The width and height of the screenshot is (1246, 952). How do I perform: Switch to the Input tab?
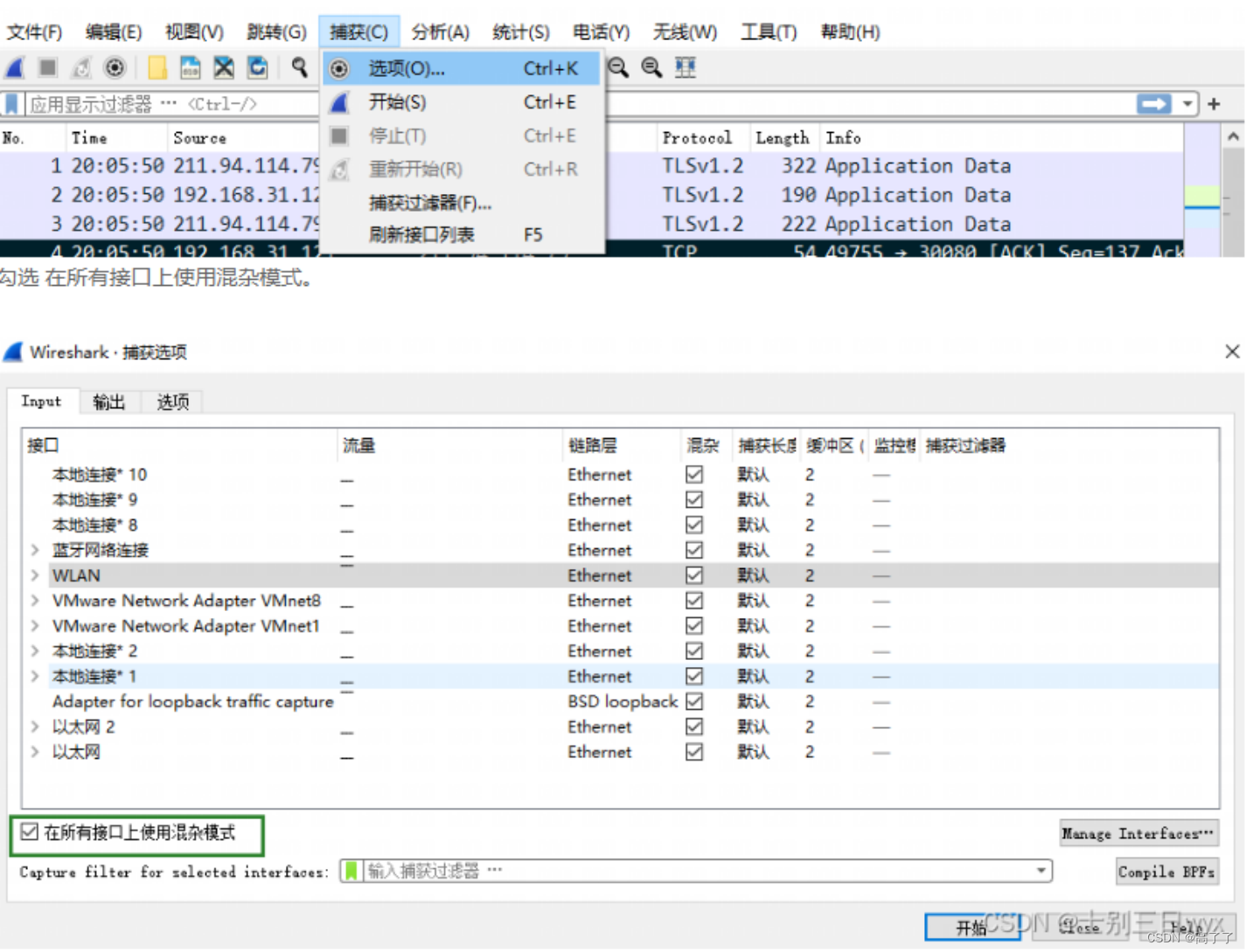pos(41,401)
